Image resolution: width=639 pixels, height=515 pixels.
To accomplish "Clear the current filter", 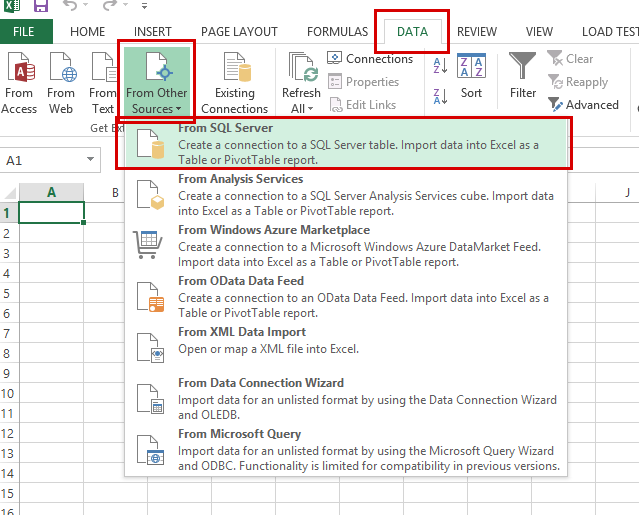I will pyautogui.click(x=571, y=59).
